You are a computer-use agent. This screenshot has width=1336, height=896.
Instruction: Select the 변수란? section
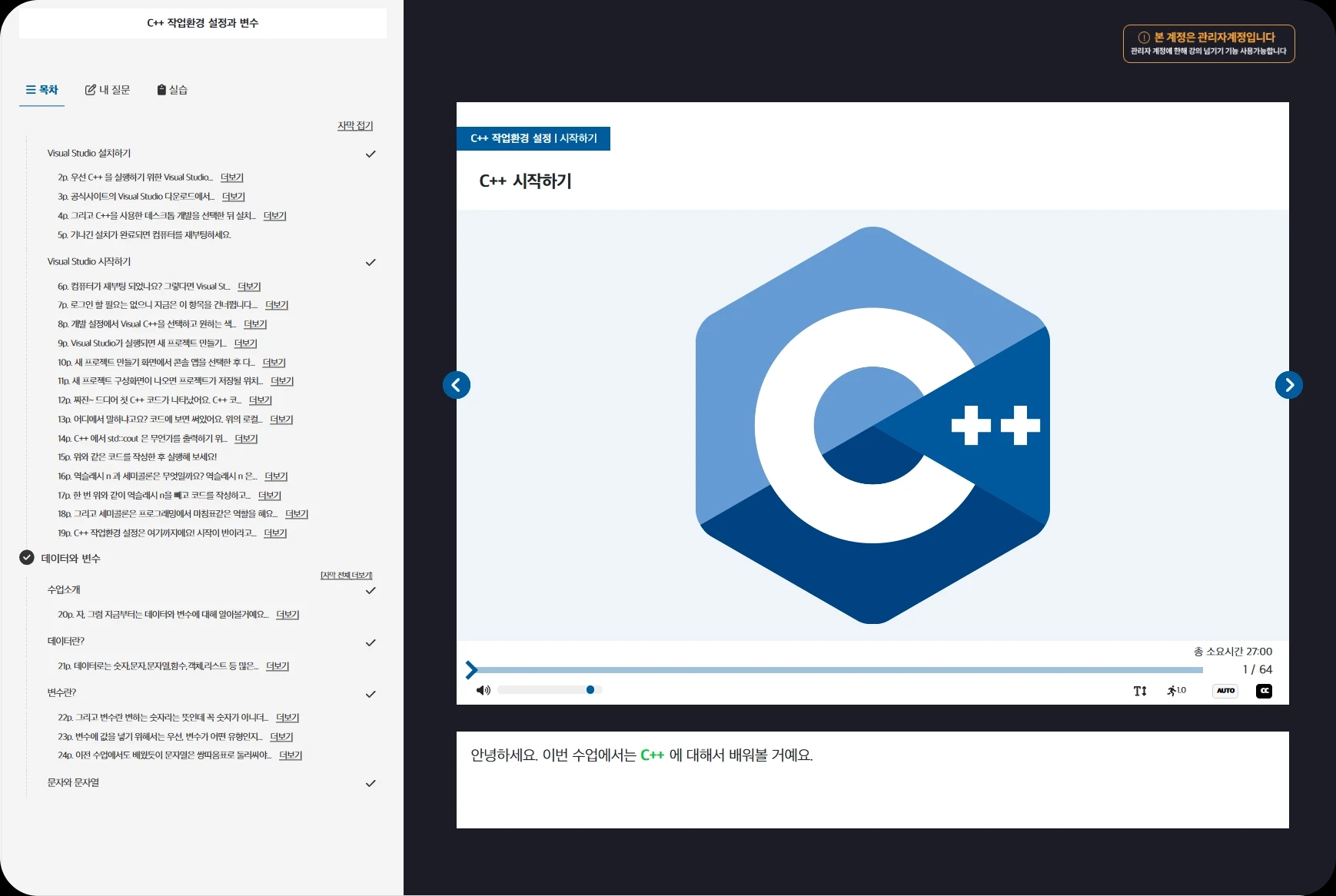(x=61, y=693)
